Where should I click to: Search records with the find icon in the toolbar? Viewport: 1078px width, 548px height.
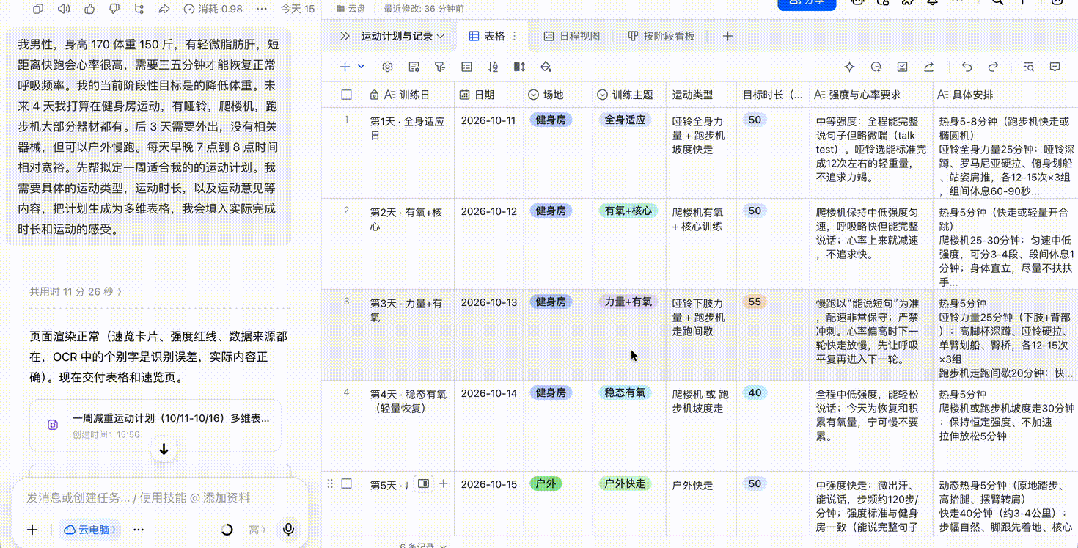[1028, 67]
